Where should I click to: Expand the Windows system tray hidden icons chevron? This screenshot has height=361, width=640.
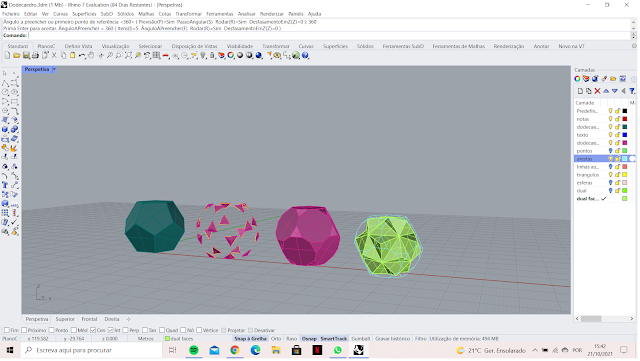pyautogui.click(x=535, y=350)
